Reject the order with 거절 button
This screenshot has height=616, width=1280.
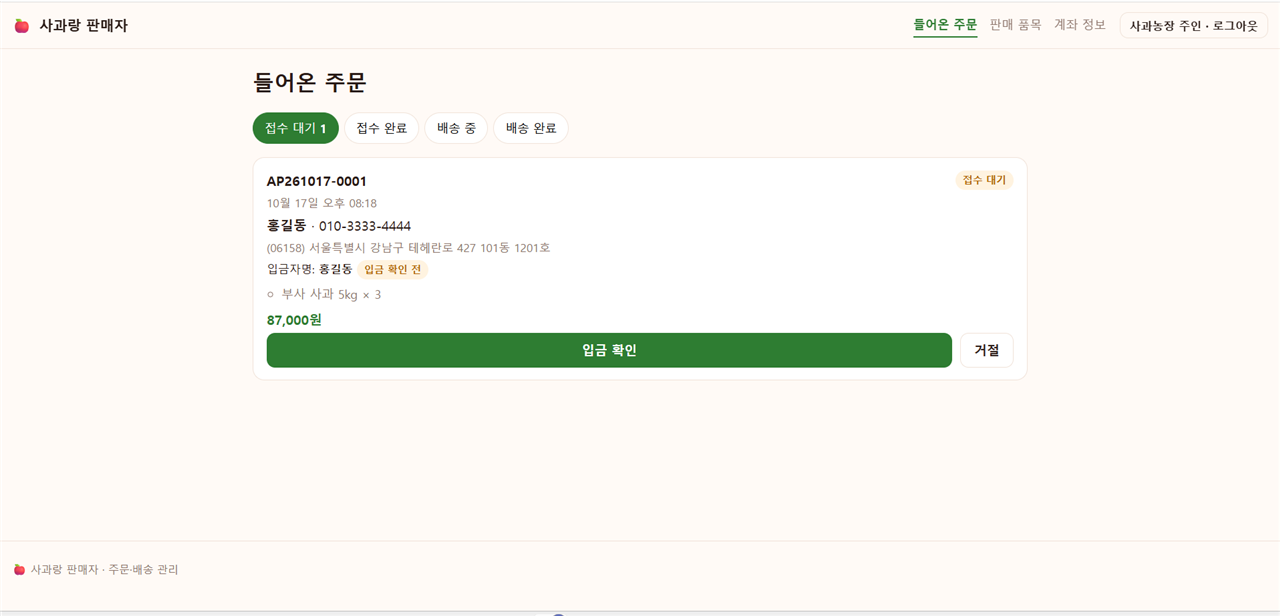[x=987, y=350]
